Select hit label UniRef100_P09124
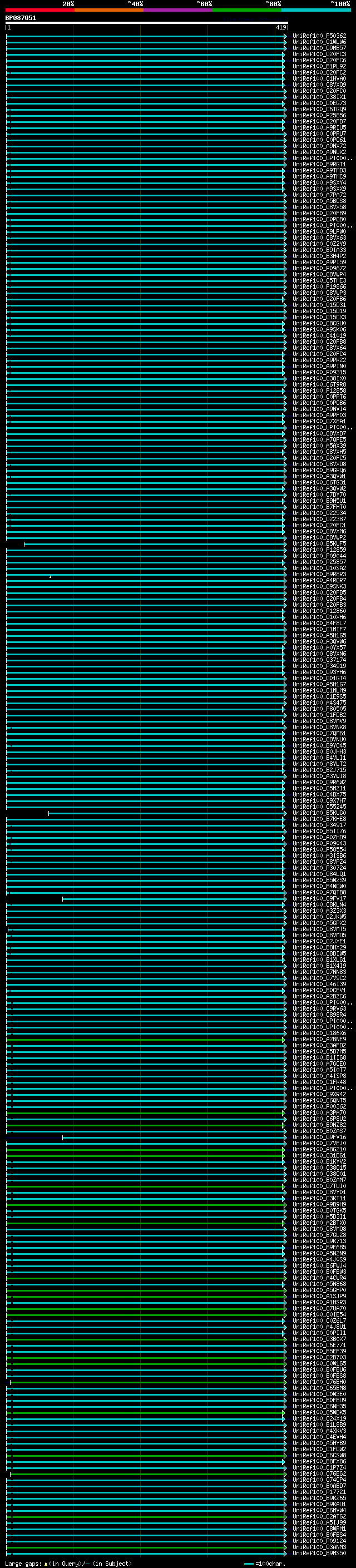The height and width of the screenshot is (1568, 356). [x=319, y=1542]
